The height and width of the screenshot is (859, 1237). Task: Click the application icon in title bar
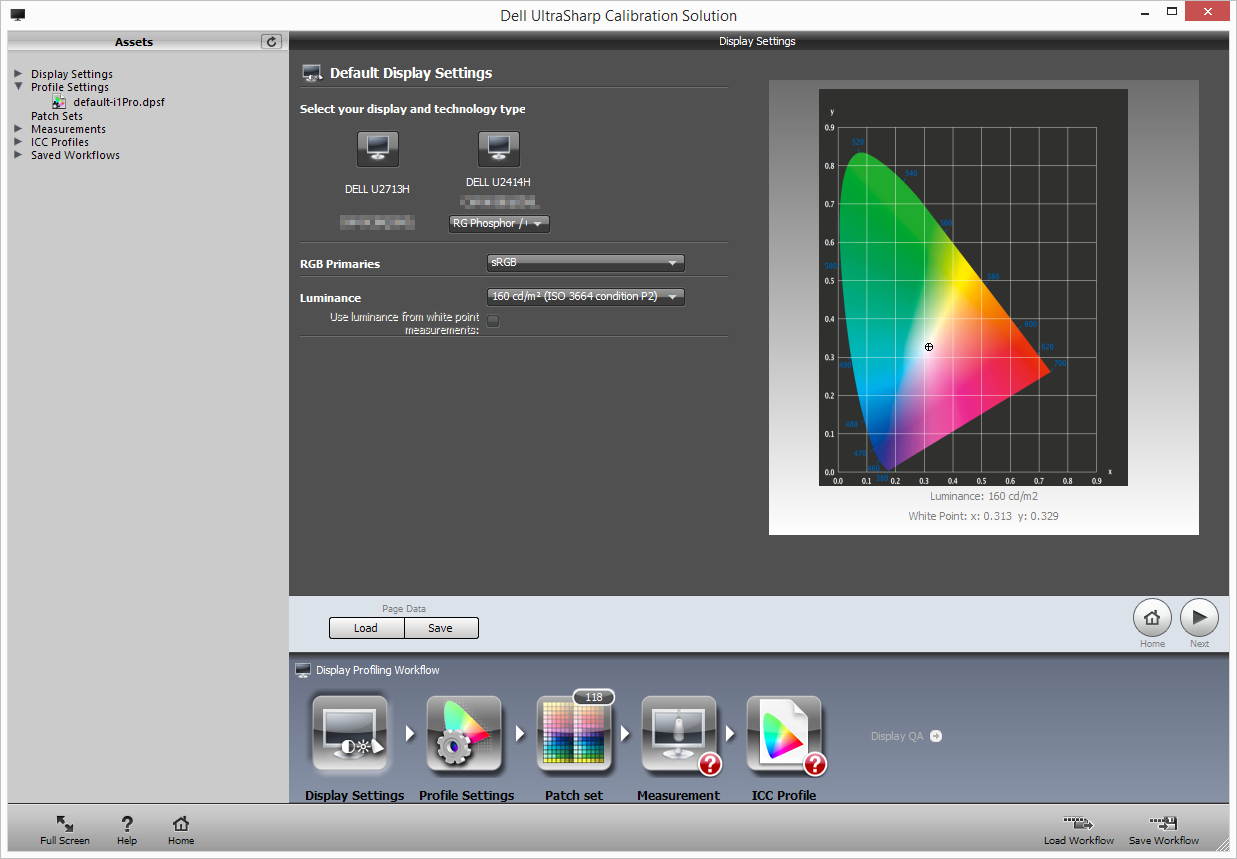tap(18, 15)
